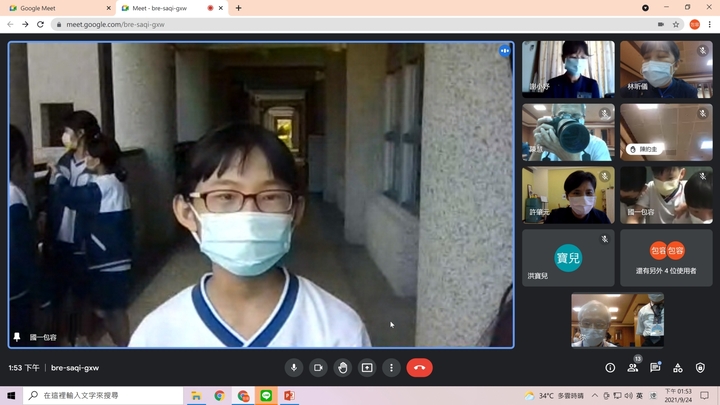This screenshot has width=720, height=405.
Task: Open LINE app from taskbar
Action: [266, 396]
